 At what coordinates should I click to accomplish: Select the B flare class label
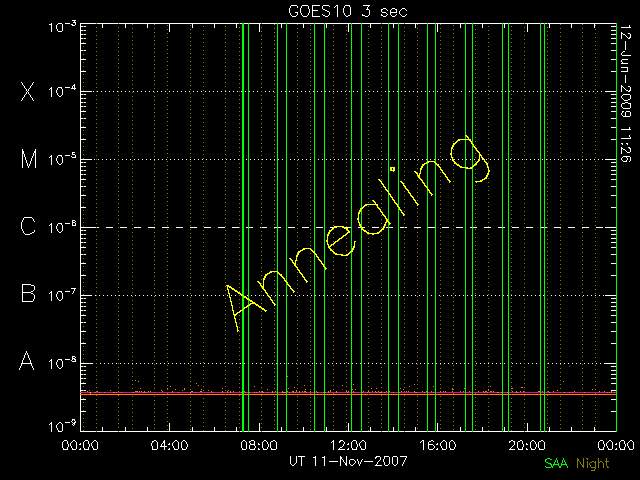tap(28, 293)
